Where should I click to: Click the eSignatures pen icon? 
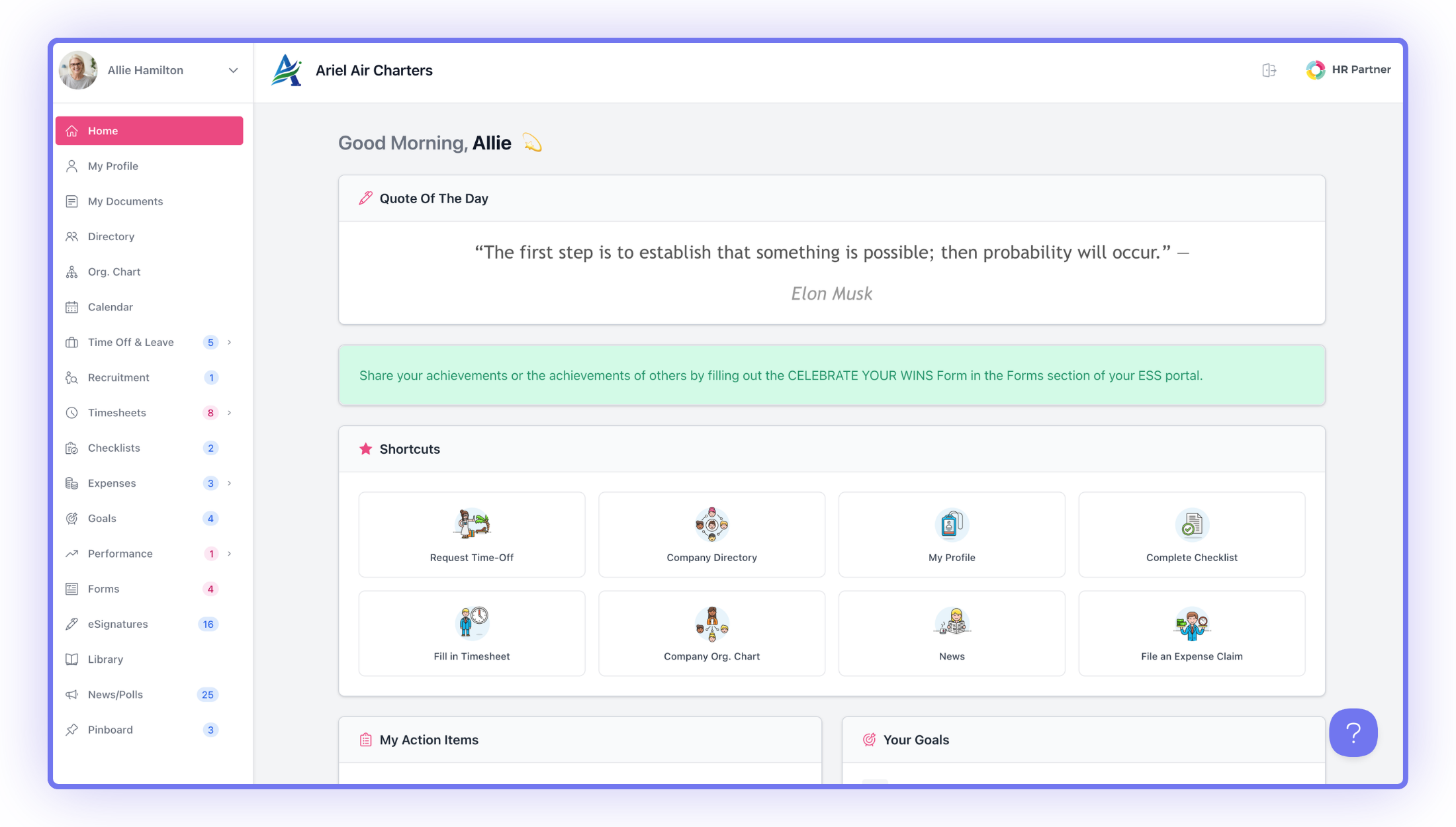(x=71, y=624)
